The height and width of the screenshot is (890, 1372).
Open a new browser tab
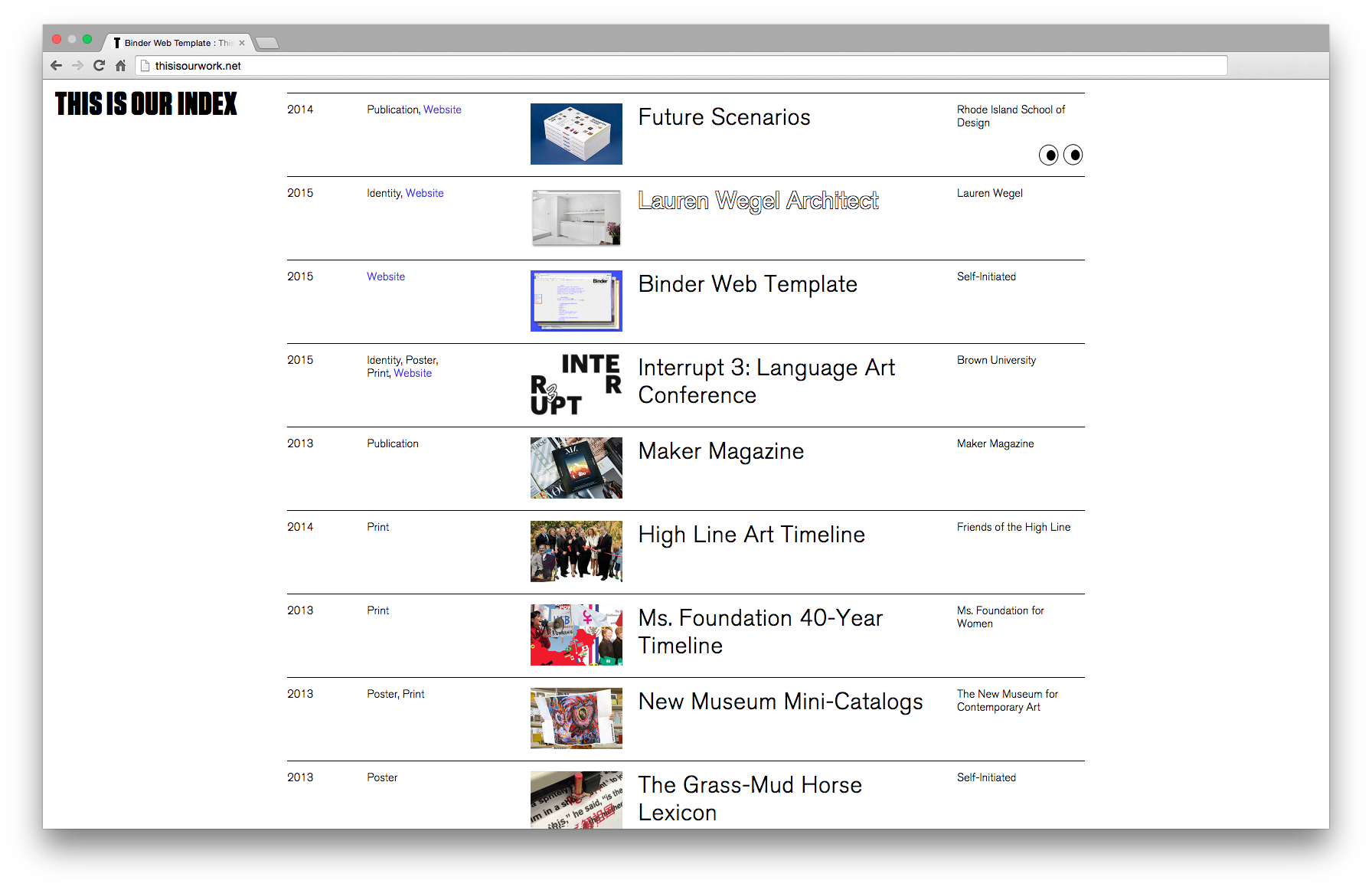[266, 43]
